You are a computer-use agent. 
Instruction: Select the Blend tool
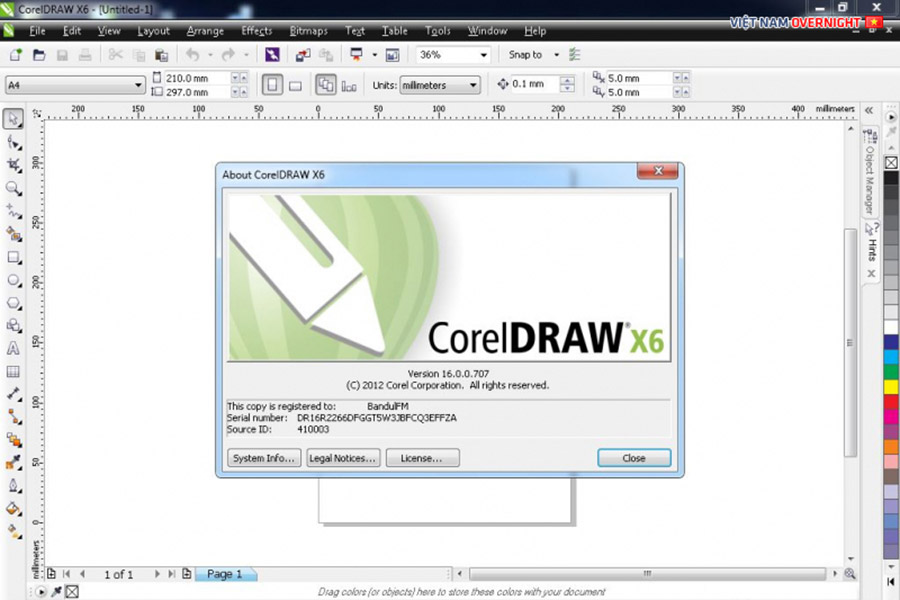[13, 440]
